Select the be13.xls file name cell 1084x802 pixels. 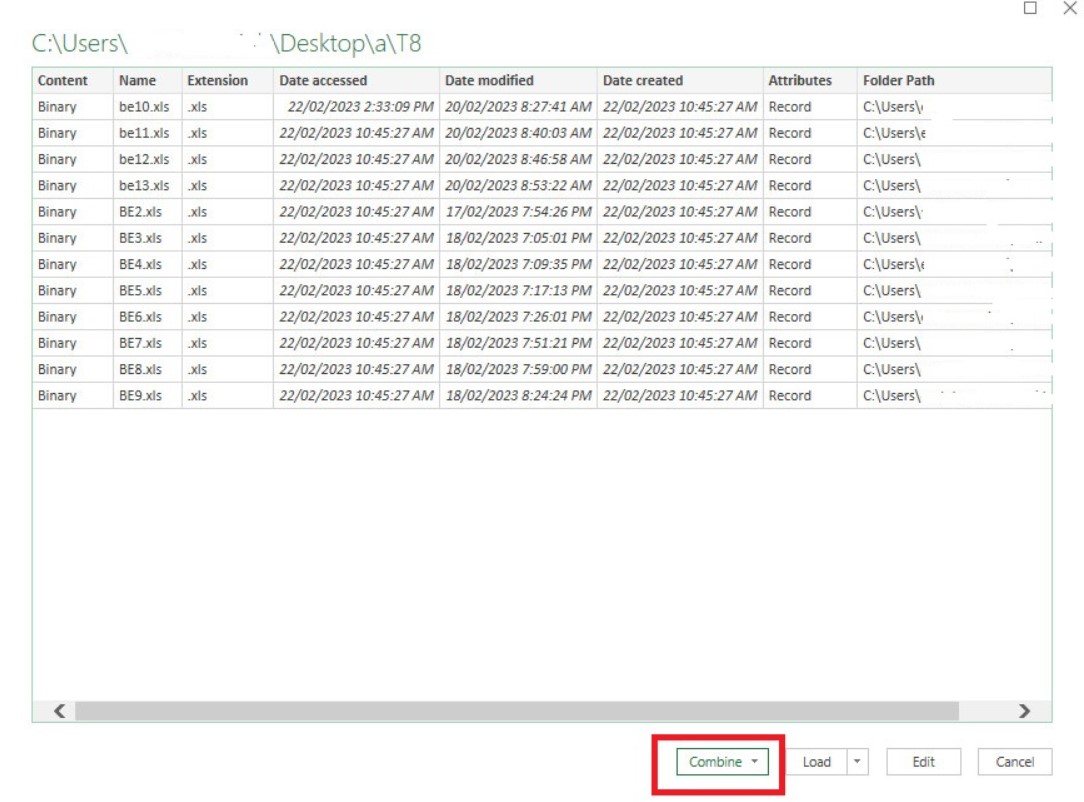pos(147,185)
